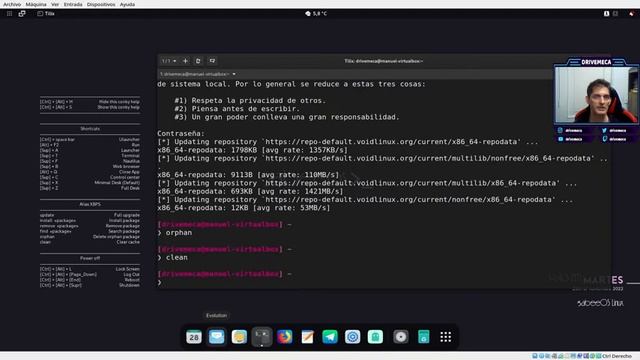The height and width of the screenshot is (360, 640).
Task: Click the Tilix window title bar text
Action: point(384,61)
